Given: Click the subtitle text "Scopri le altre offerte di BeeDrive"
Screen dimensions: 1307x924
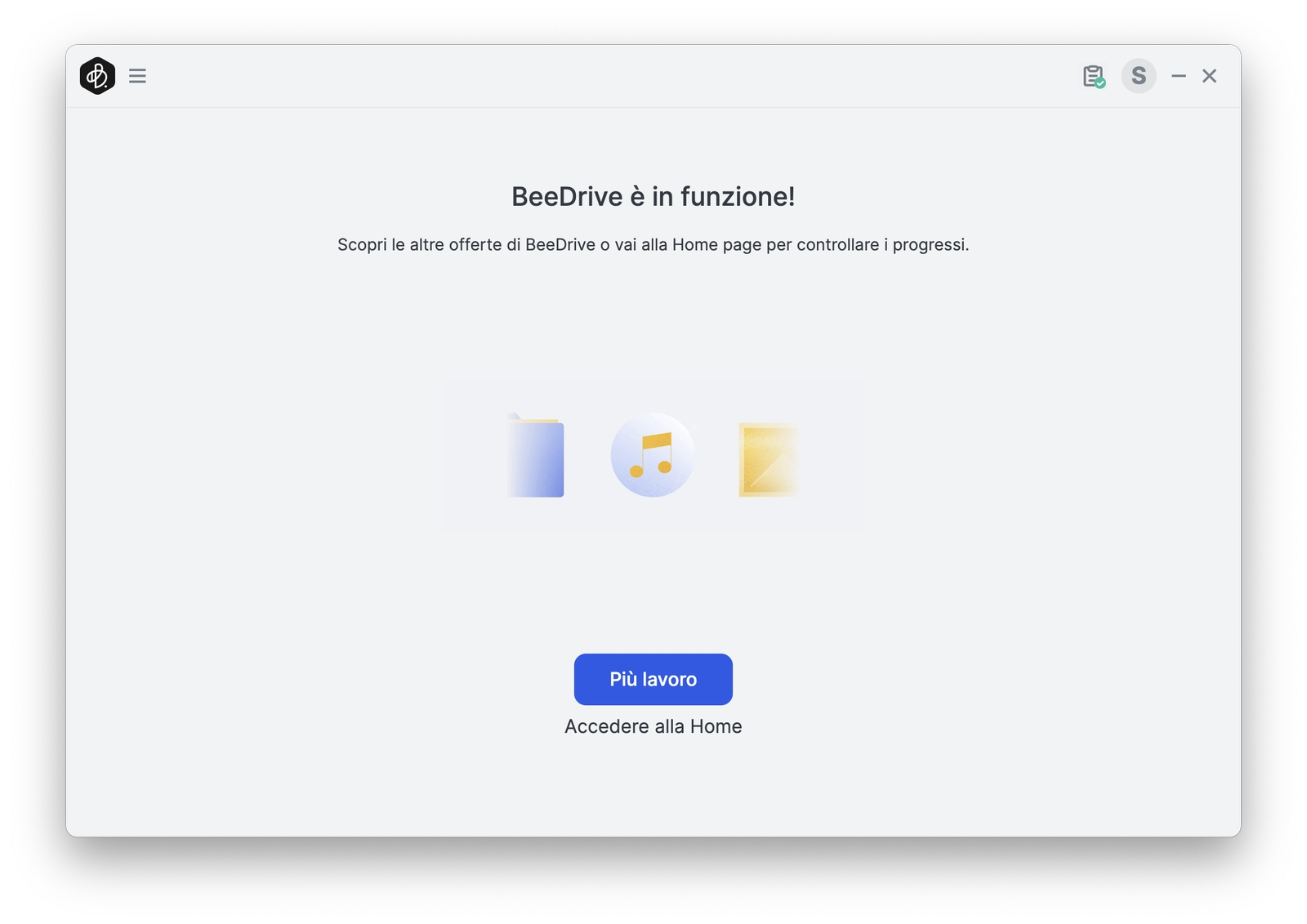Looking at the screenshot, I should click(466, 245).
